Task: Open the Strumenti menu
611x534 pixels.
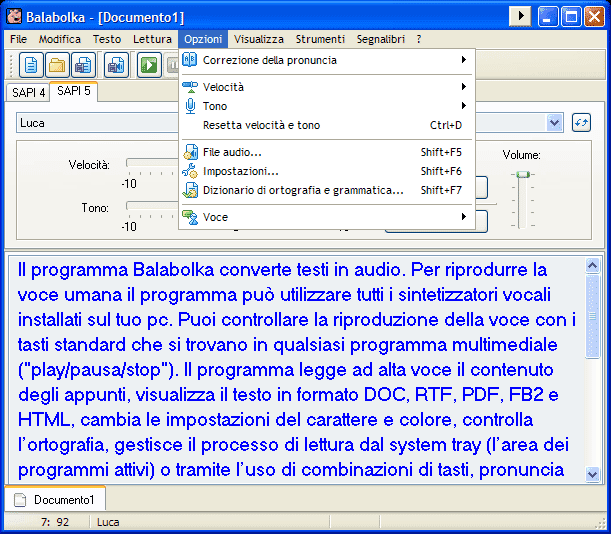Action: (320, 39)
